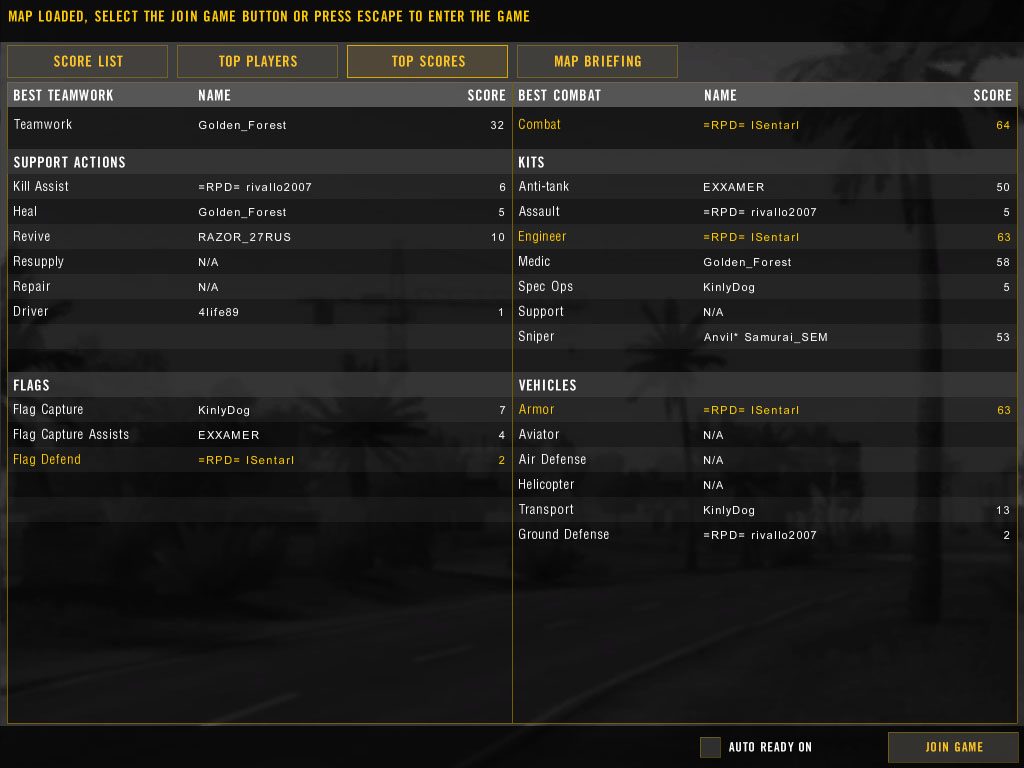Select the Top Scores tab
Viewport: 1024px width, 768px height.
pos(428,62)
